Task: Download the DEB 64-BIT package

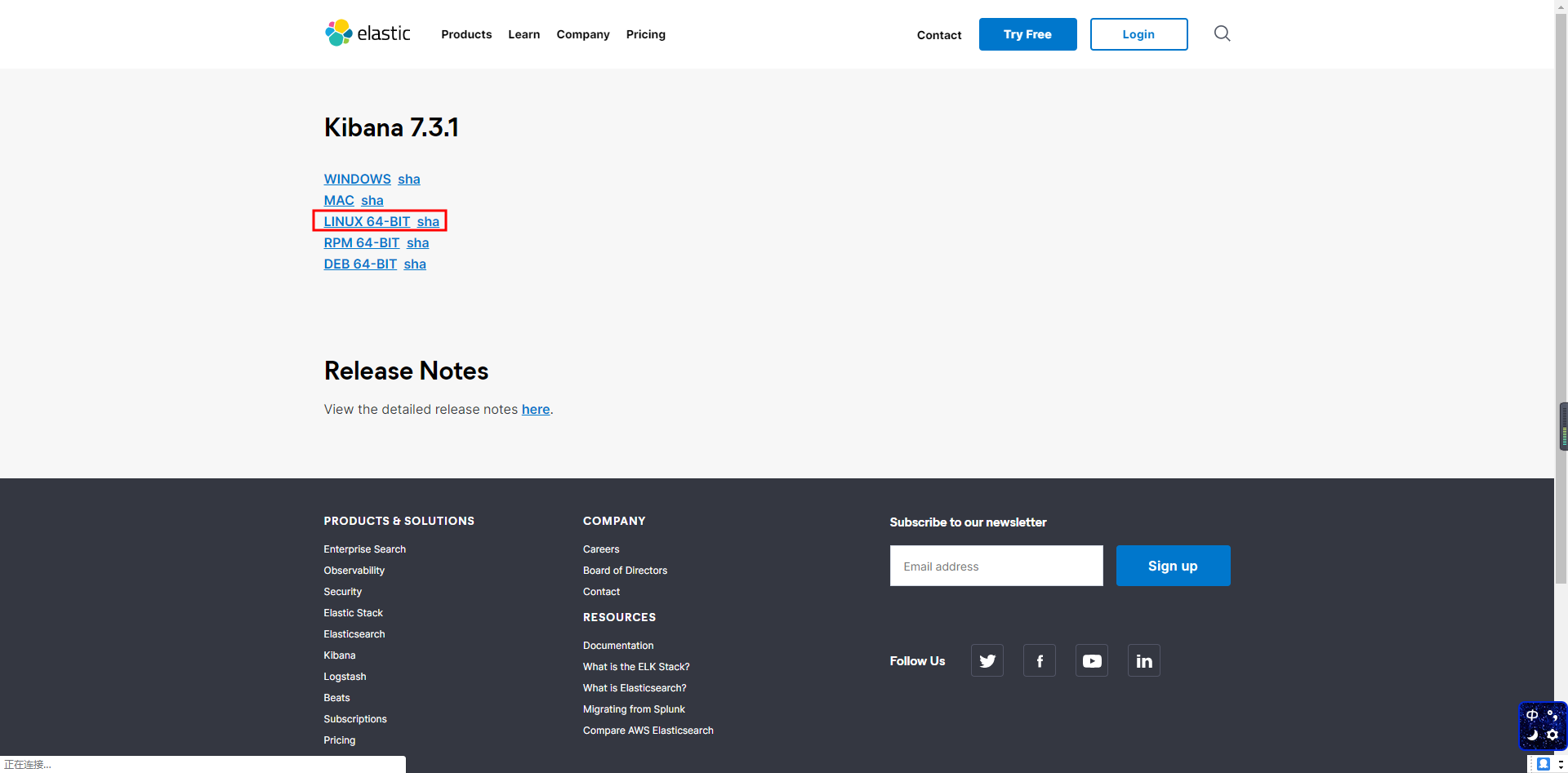Action: pos(360,264)
